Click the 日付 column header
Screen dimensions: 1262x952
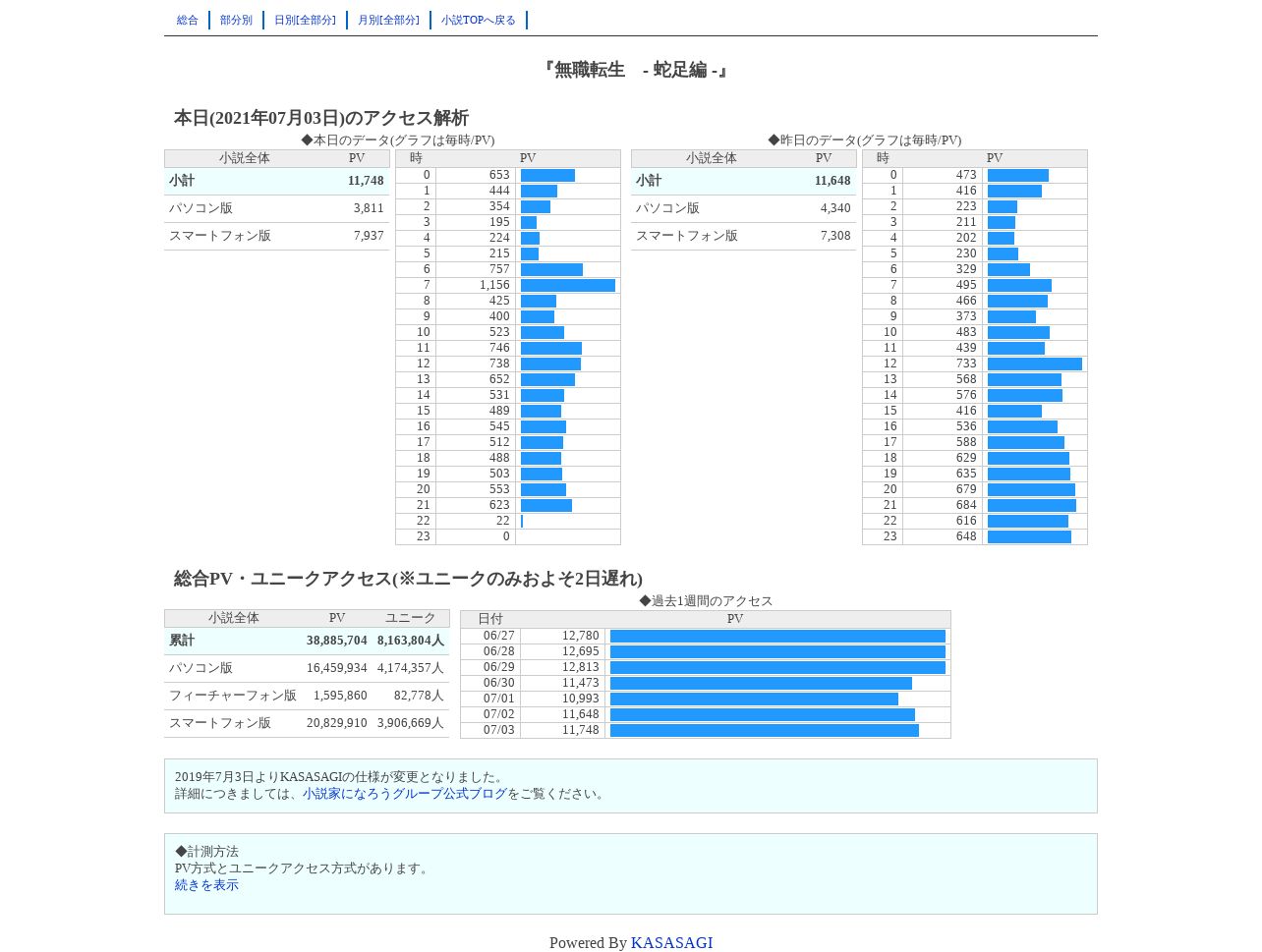click(x=490, y=619)
